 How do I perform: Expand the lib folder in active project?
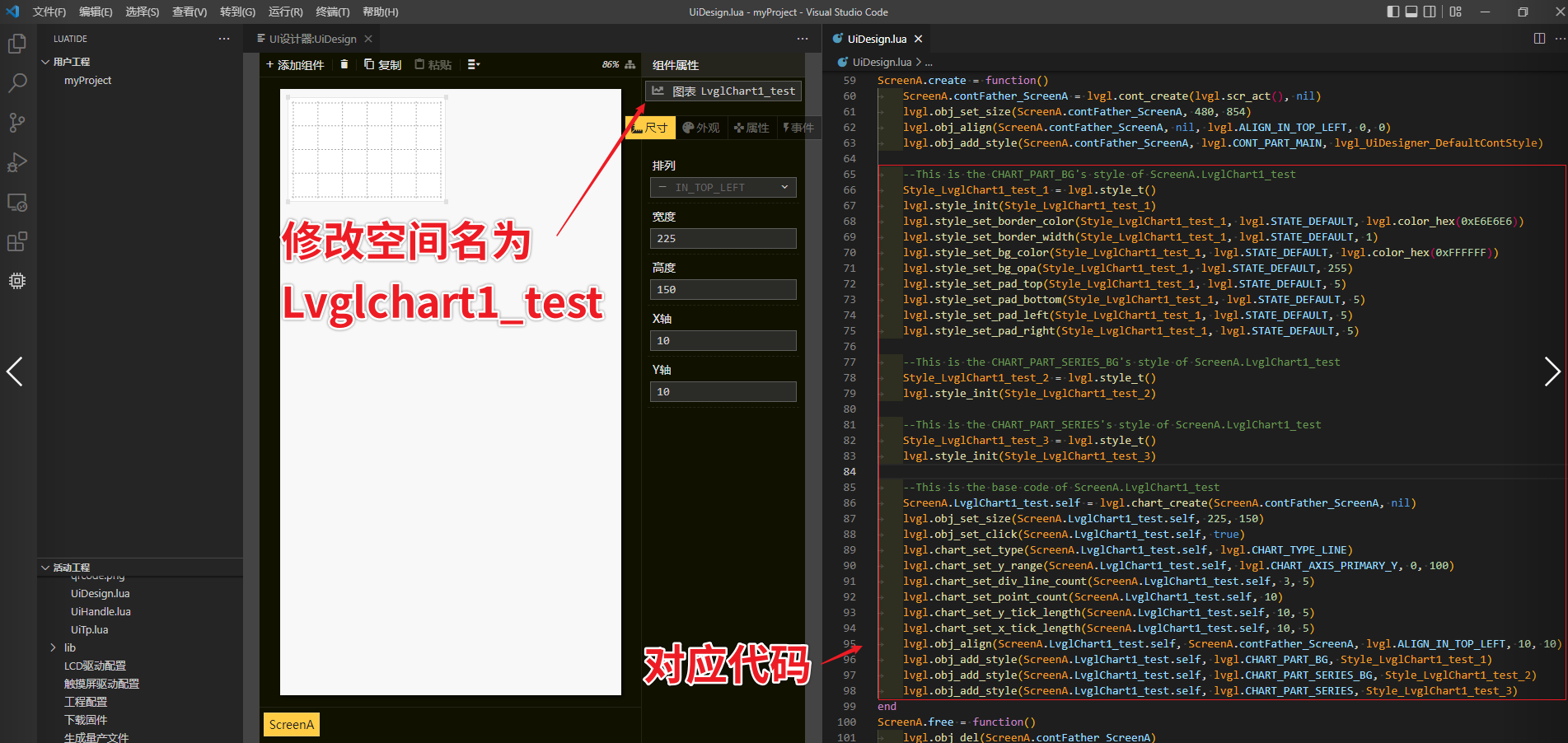[54, 647]
